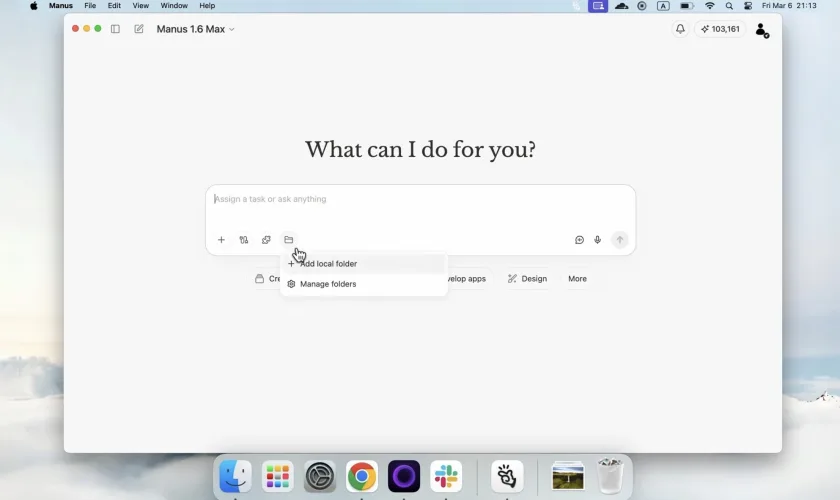
Task: Click the 103,161 credits button
Action: (x=720, y=29)
